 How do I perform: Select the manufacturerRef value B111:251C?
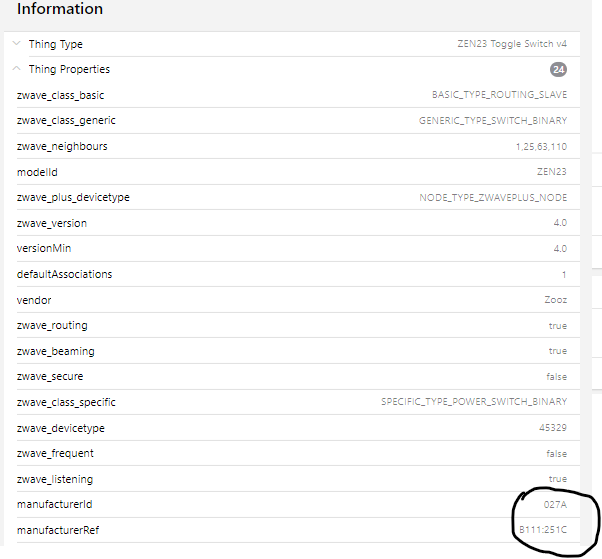pyautogui.click(x=542, y=530)
